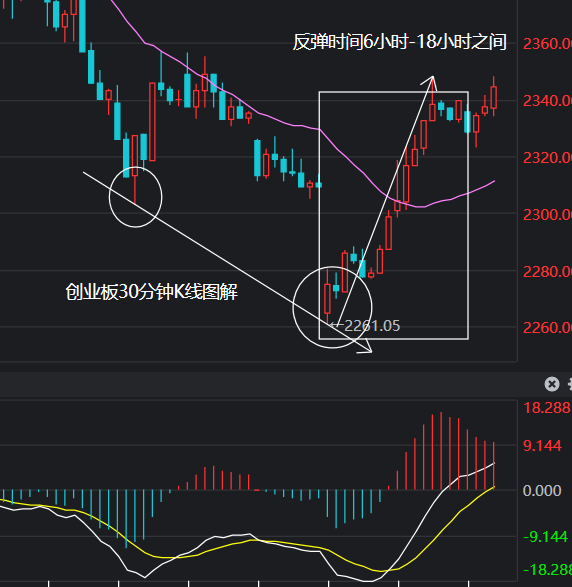572x587 pixels.
Task: Click the last red candlestick on the right
Action: point(494,97)
